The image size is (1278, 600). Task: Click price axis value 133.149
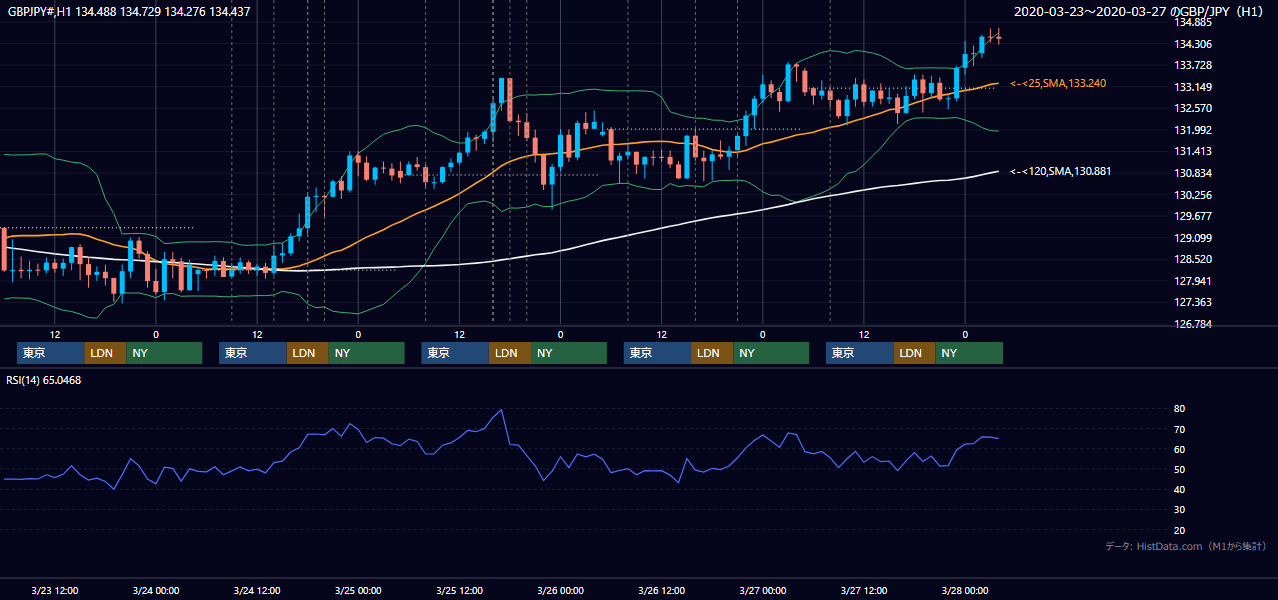click(1193, 87)
